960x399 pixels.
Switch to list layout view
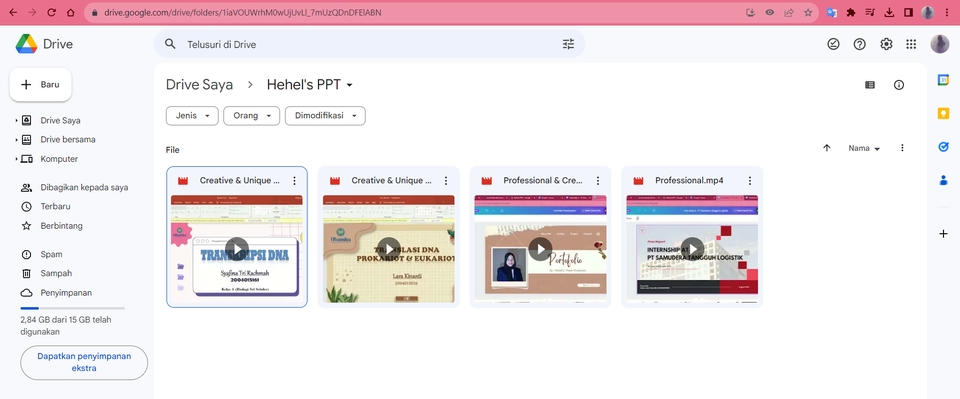[x=869, y=85]
